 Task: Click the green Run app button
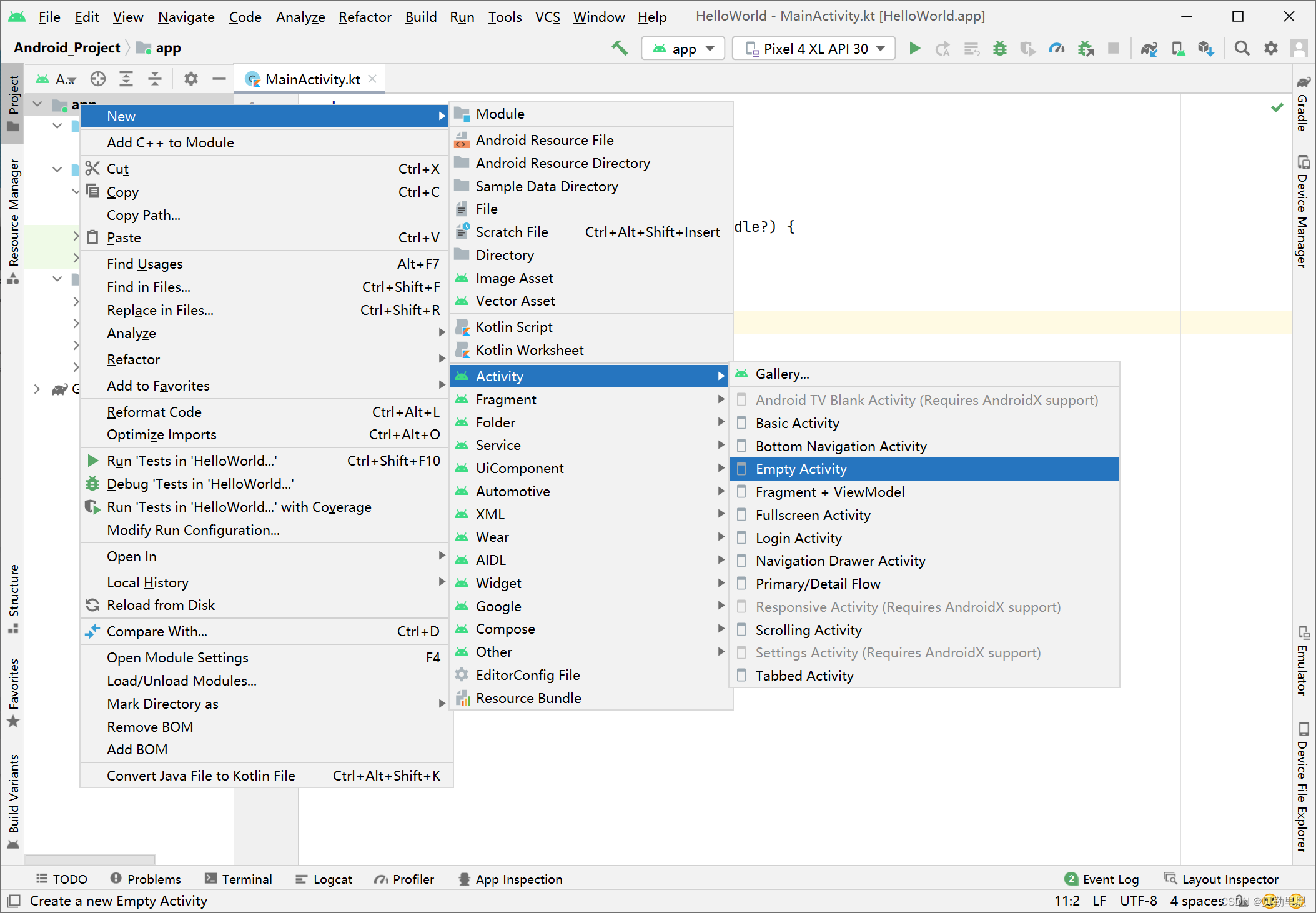[914, 48]
